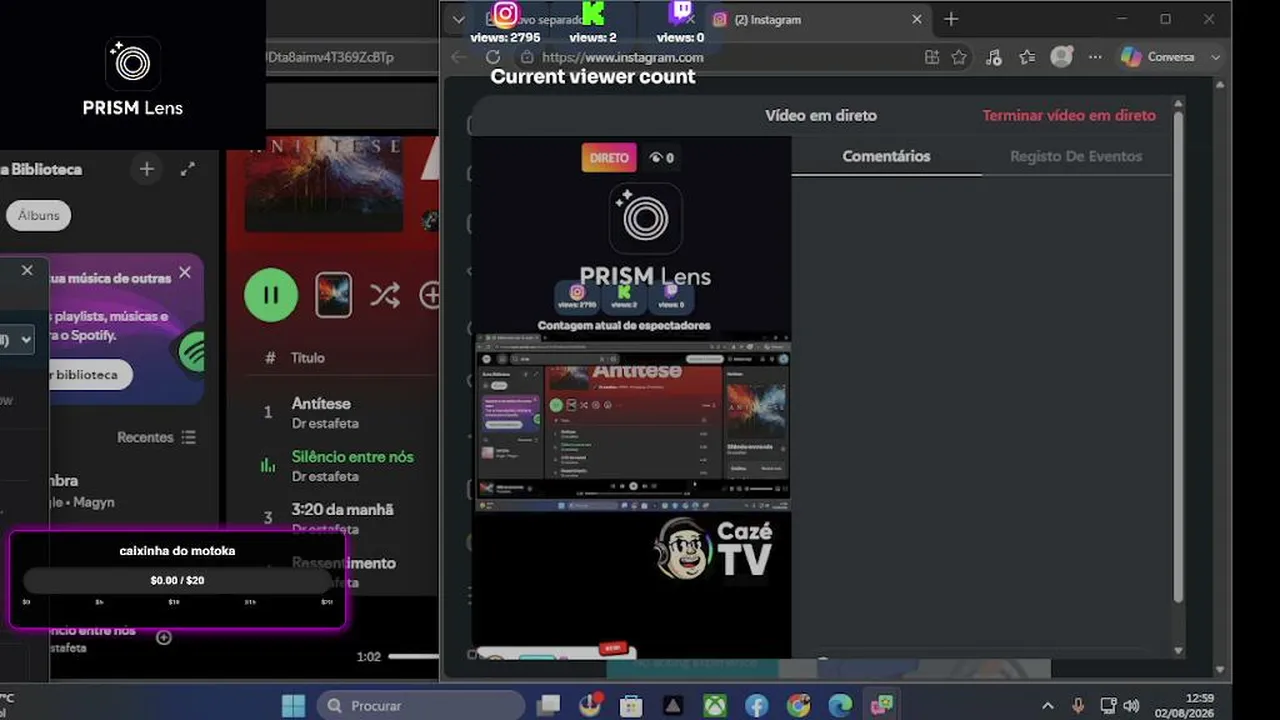
Task: Open the Recentes sort options
Action: (x=156, y=437)
